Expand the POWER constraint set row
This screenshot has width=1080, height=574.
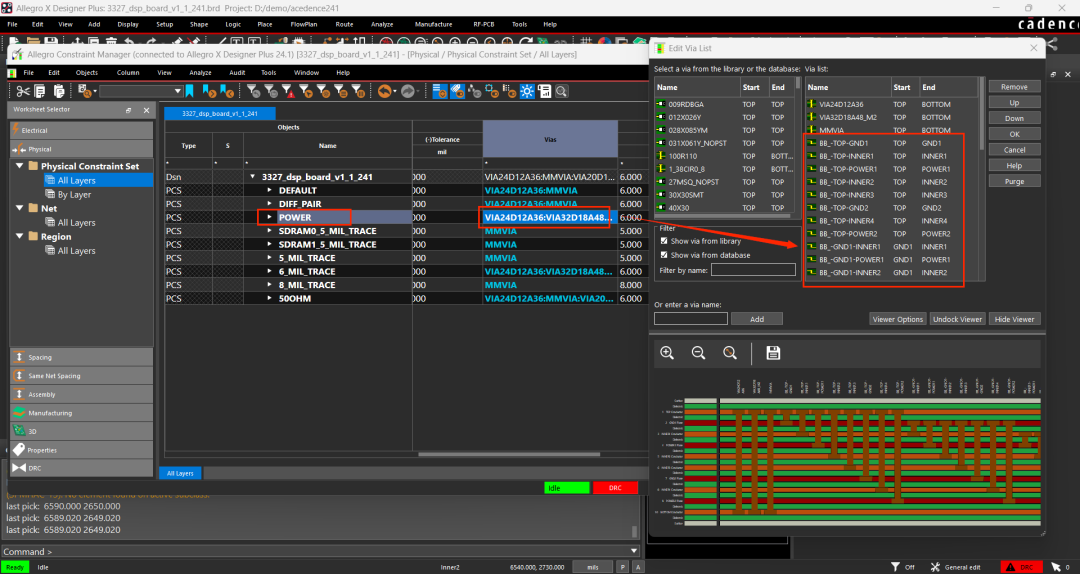pyautogui.click(x=270, y=217)
